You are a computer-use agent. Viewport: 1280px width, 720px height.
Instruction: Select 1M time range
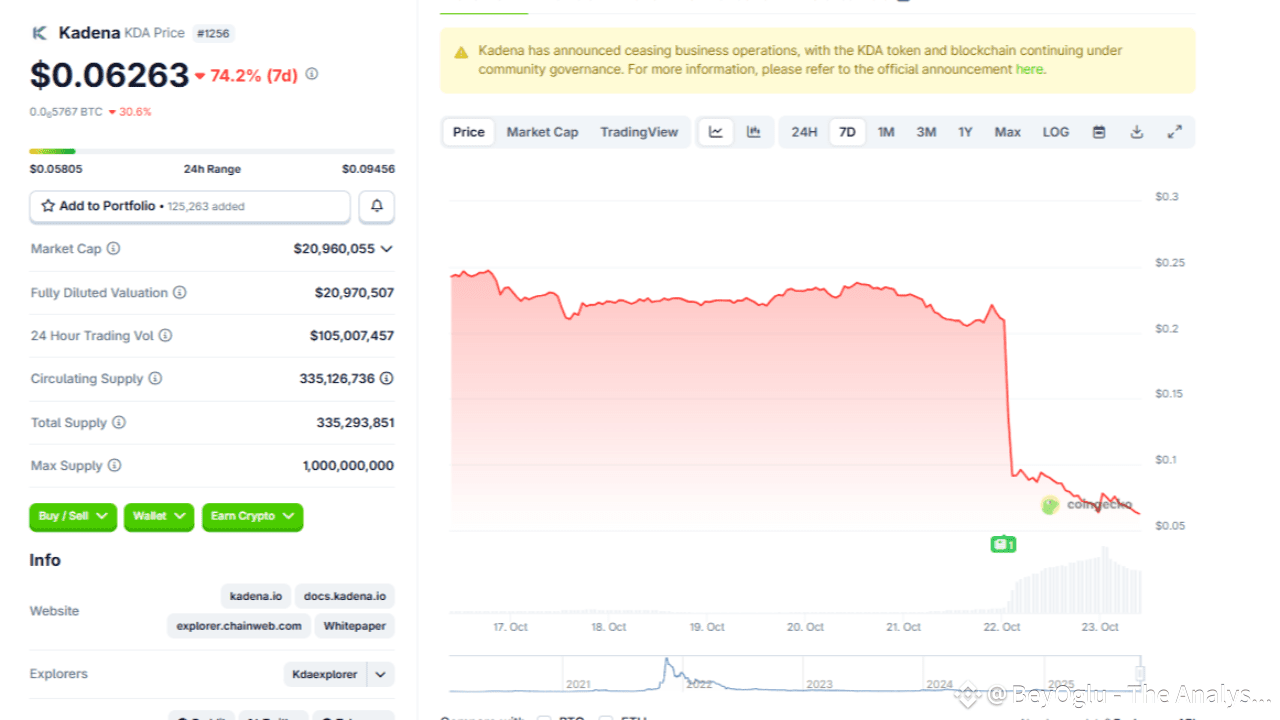coord(886,132)
